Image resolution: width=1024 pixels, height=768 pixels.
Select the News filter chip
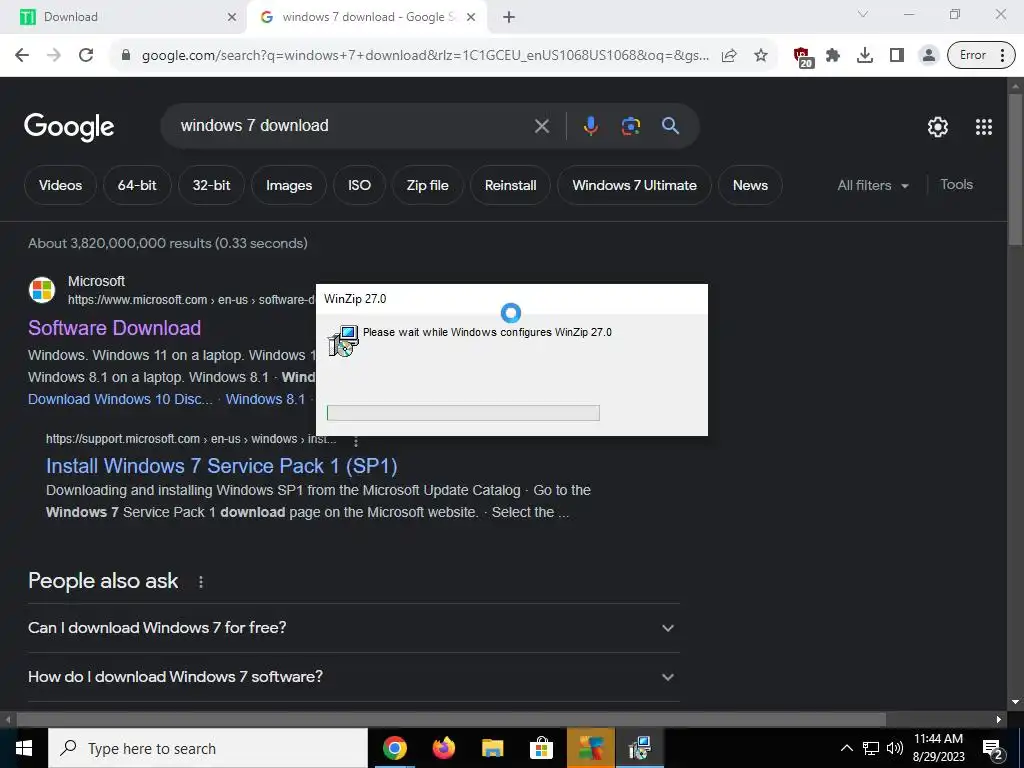[750, 185]
